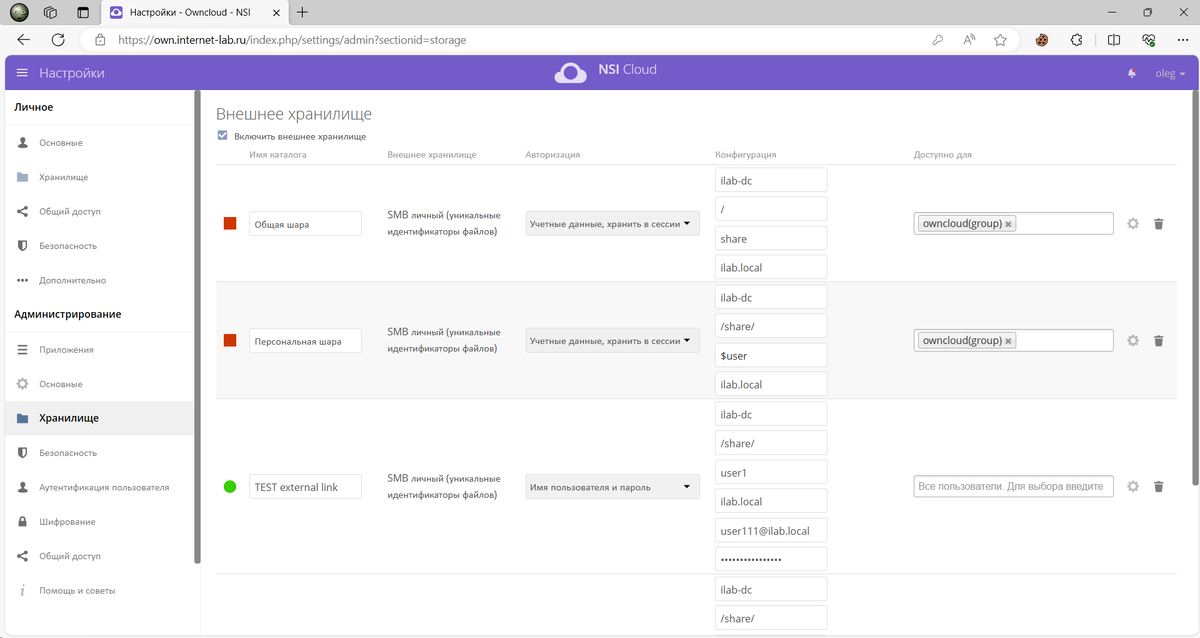The height and width of the screenshot is (638, 1200).
Task: Open authorization dropdown for Общая шара
Action: tap(612, 225)
